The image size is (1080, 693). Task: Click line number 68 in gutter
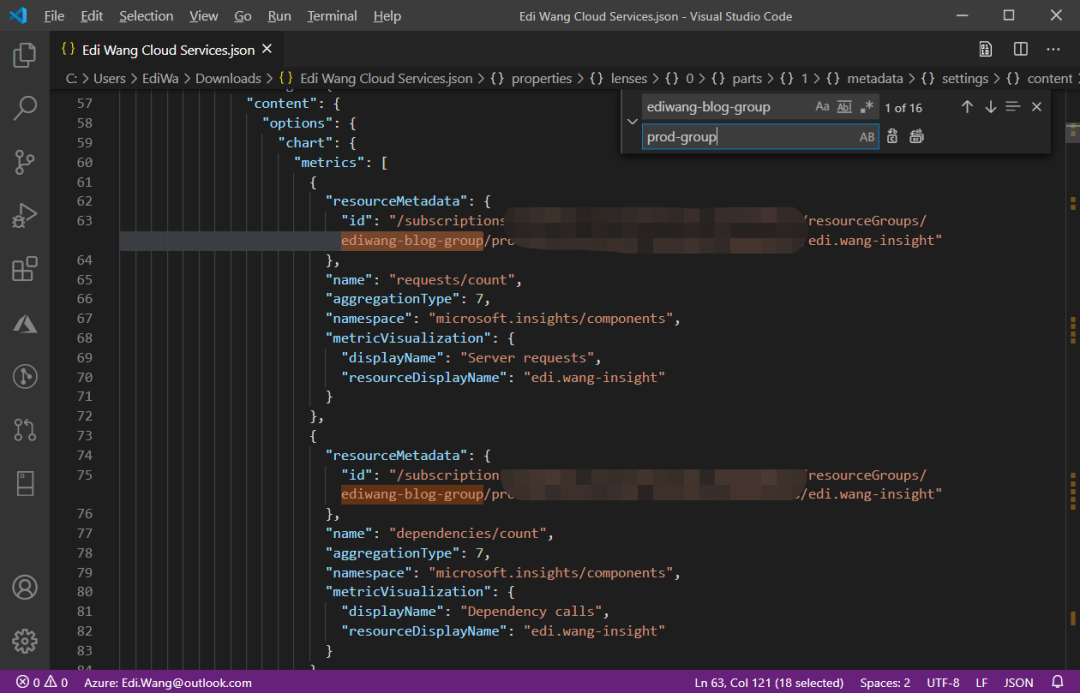pos(84,338)
